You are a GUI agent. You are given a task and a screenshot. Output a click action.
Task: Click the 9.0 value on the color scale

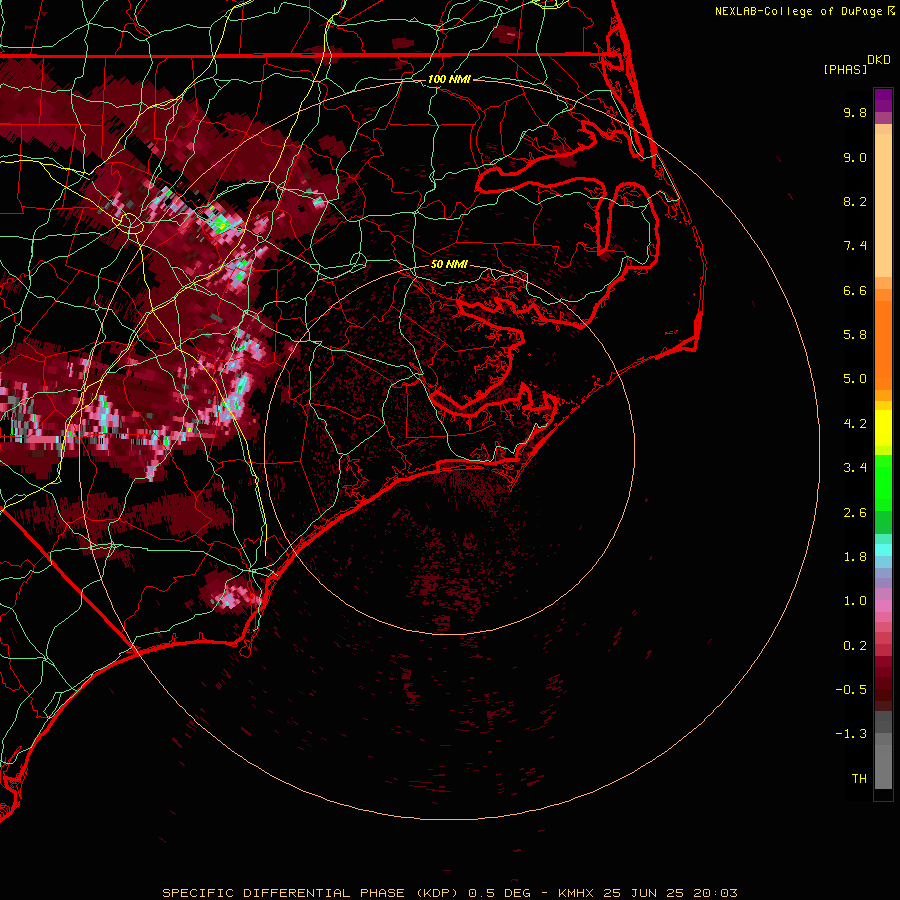click(855, 157)
